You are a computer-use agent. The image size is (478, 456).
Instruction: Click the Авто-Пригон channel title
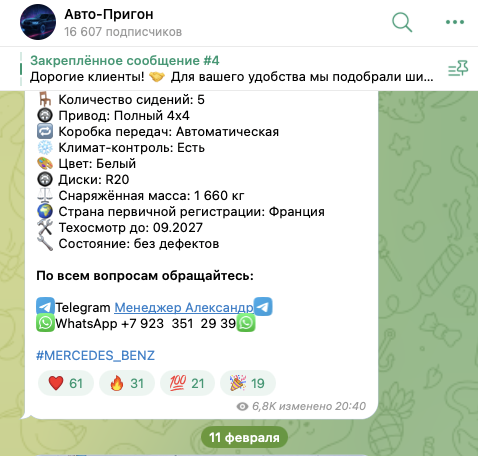109,14
